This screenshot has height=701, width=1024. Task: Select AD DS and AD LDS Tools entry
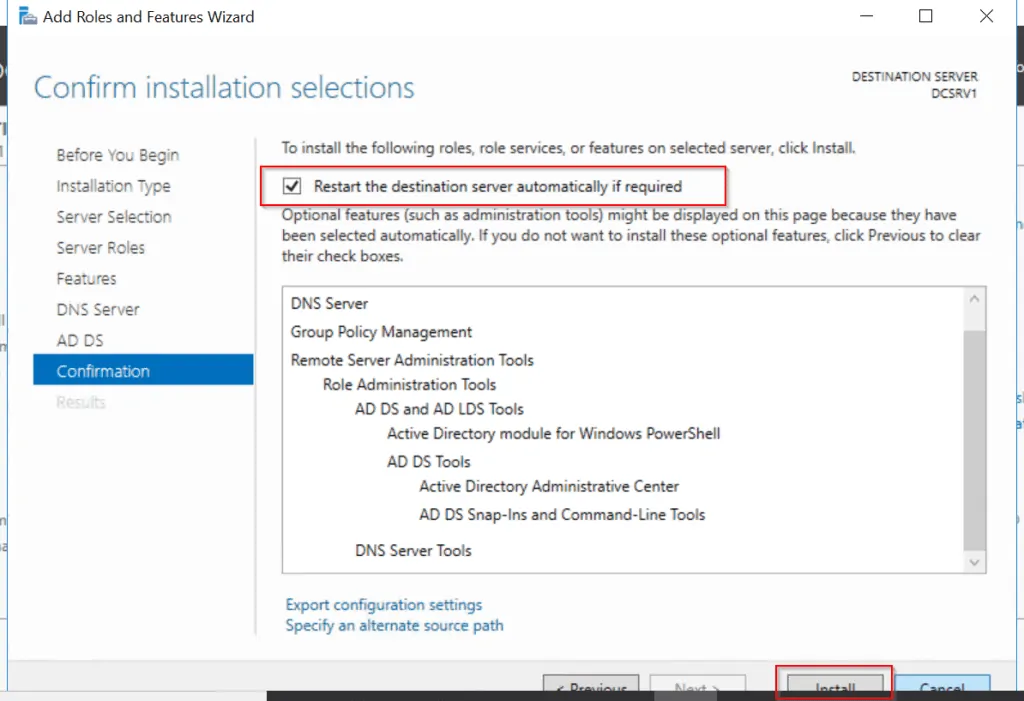coord(440,409)
